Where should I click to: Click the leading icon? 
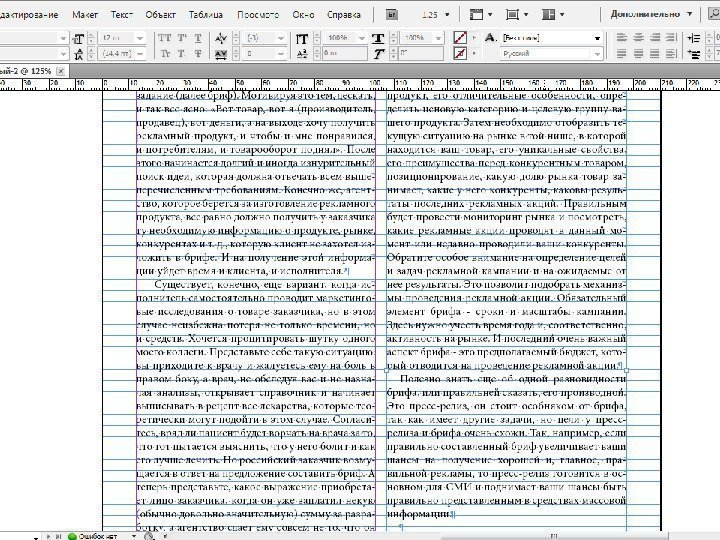[79, 54]
